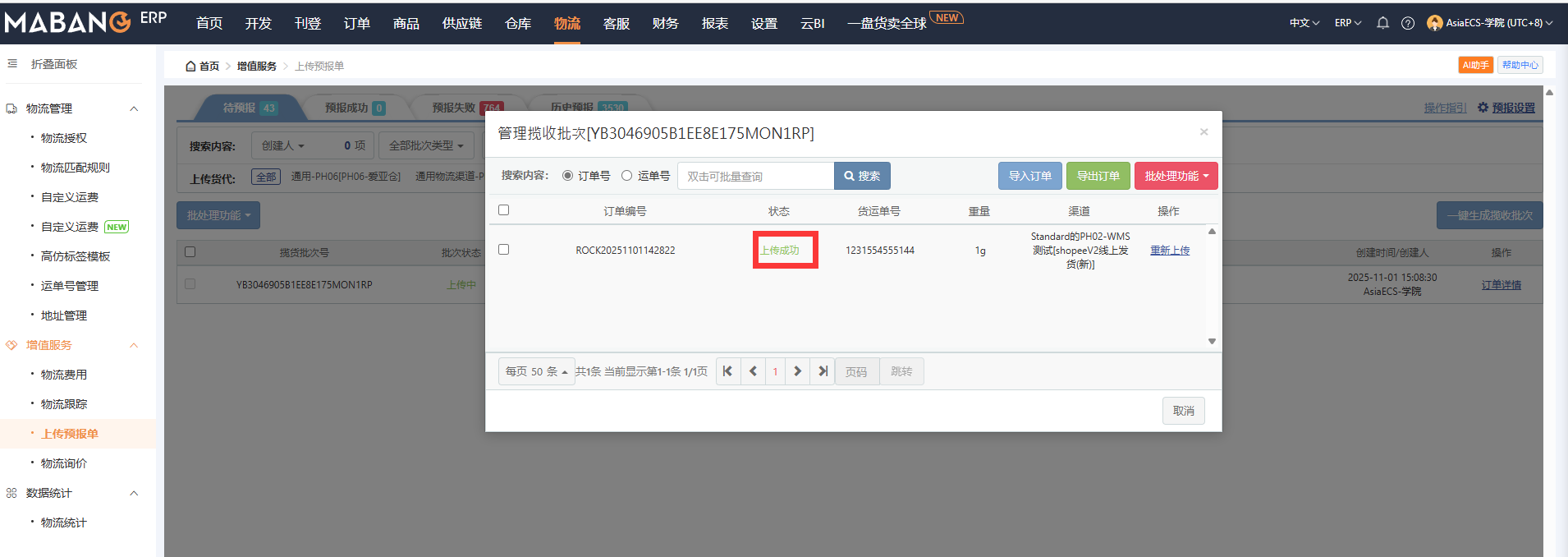Tick the select-all checkbox in dialog header
1568x557 pixels.
tap(504, 210)
